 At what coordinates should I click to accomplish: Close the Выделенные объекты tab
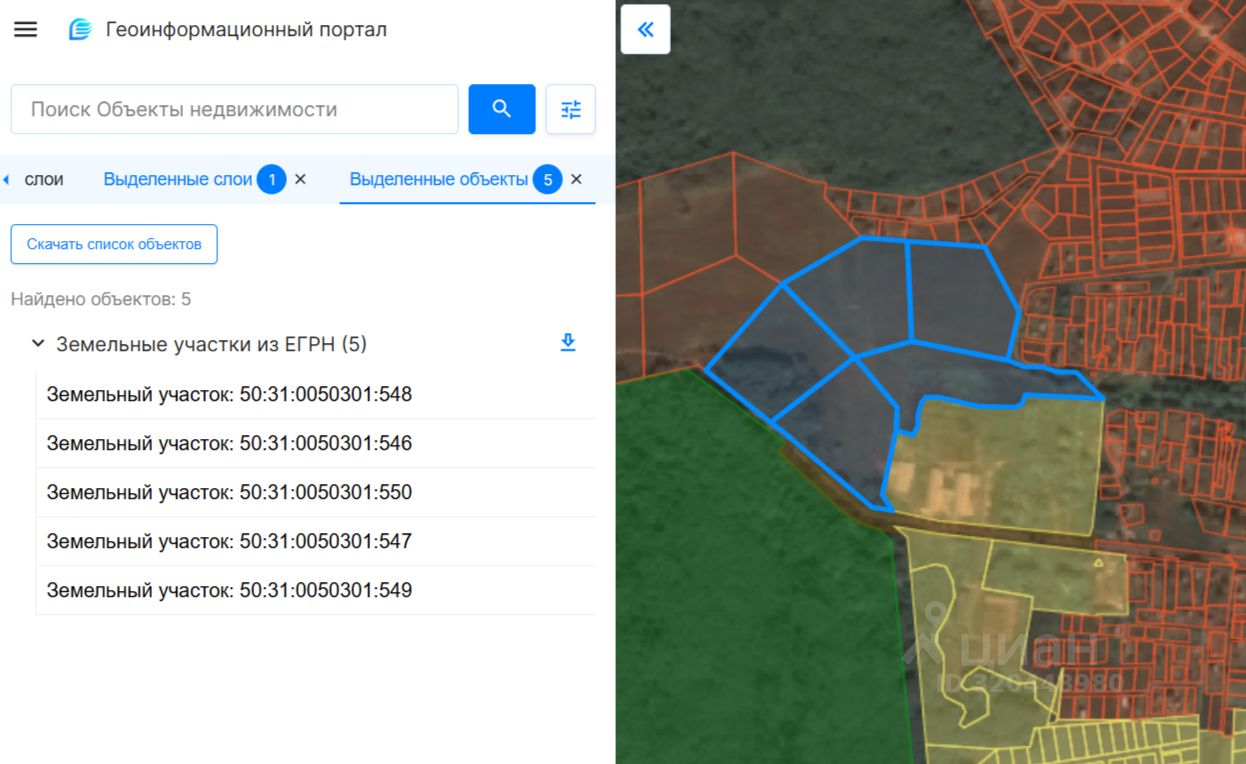click(x=576, y=179)
